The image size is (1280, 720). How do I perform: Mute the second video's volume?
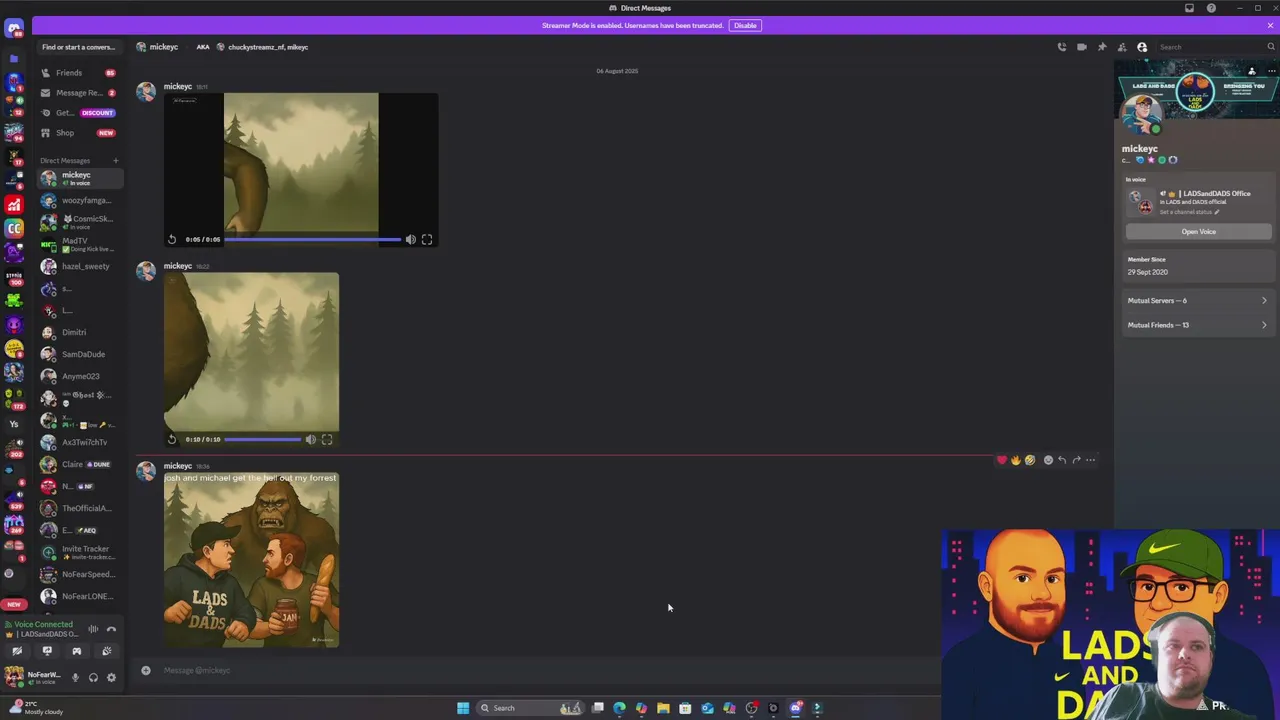pos(310,439)
